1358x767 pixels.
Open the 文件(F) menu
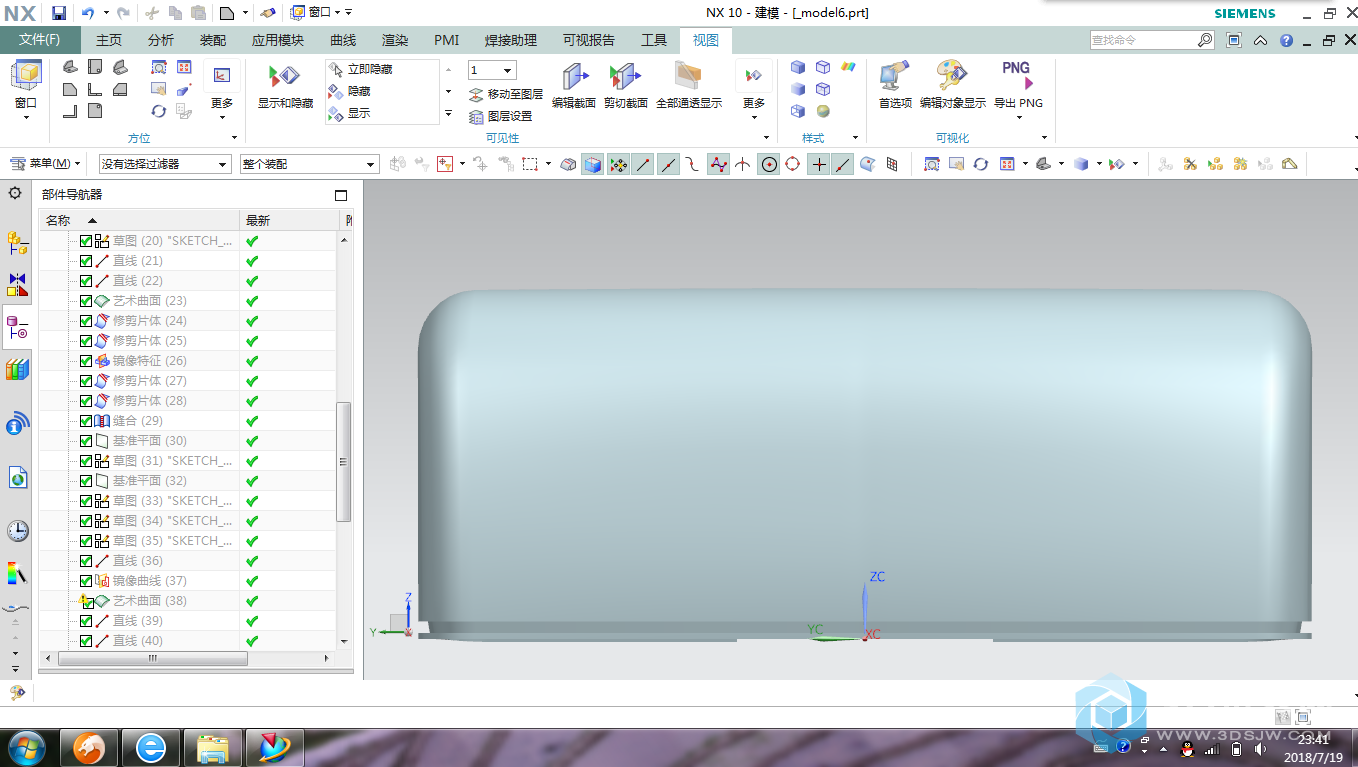pyautogui.click(x=40, y=40)
